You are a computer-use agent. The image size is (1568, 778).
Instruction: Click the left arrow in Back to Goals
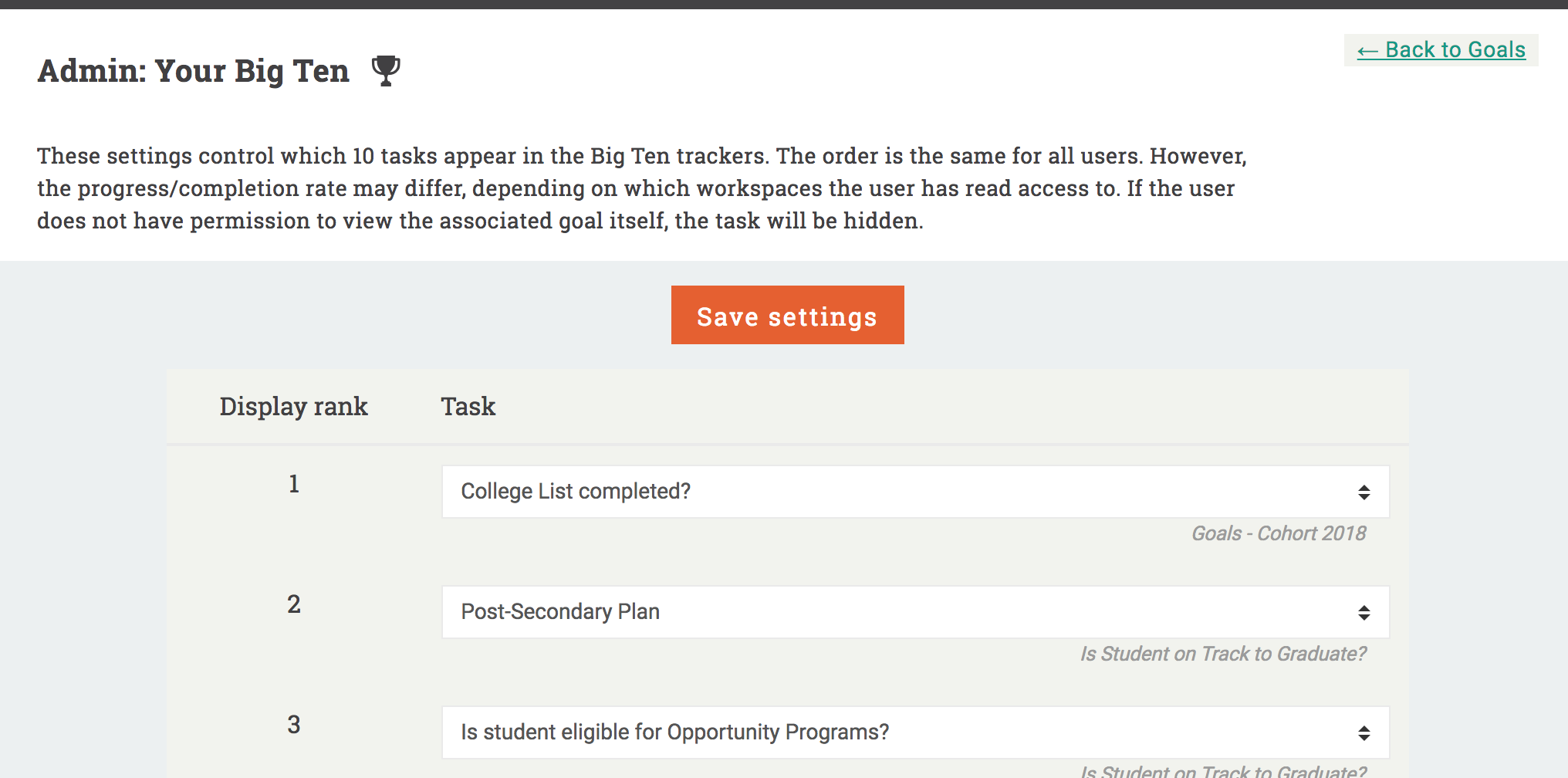tap(1367, 52)
